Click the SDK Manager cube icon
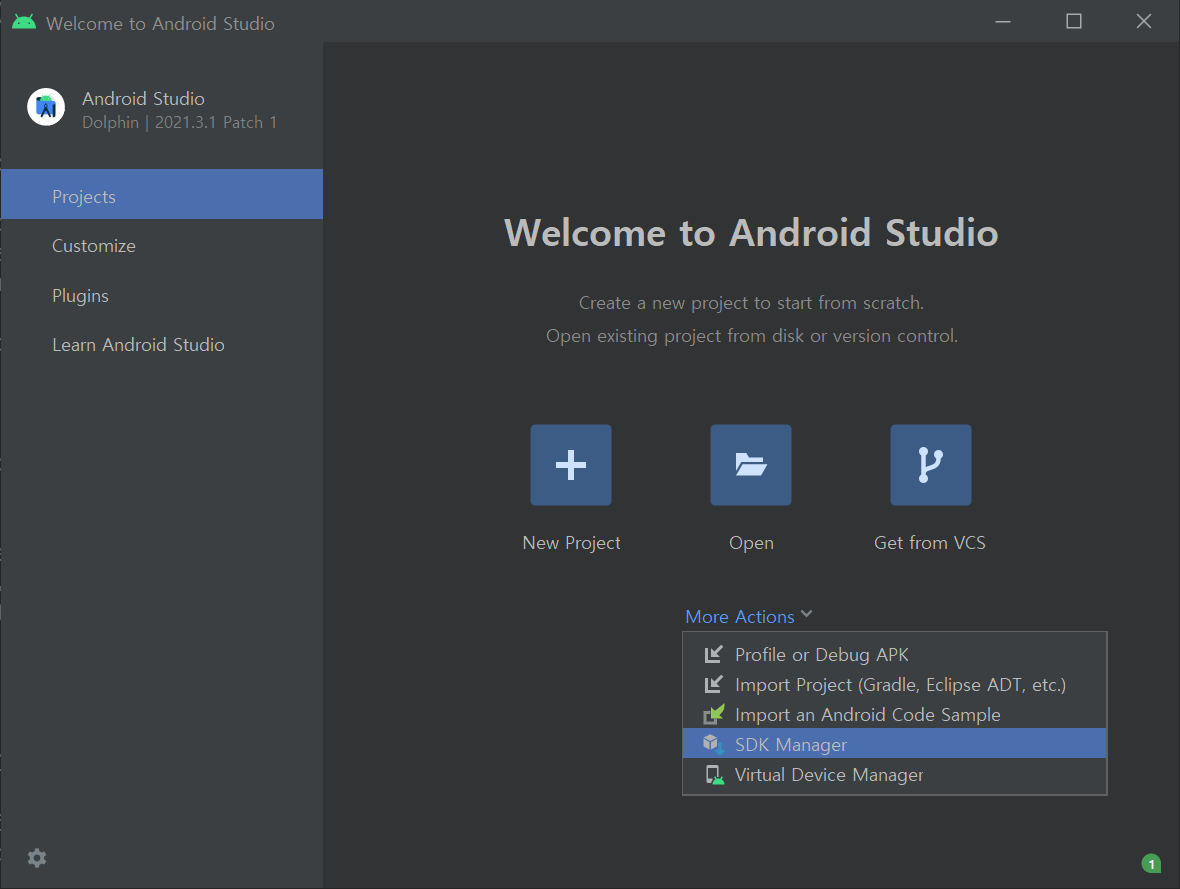1180x889 pixels. point(713,744)
